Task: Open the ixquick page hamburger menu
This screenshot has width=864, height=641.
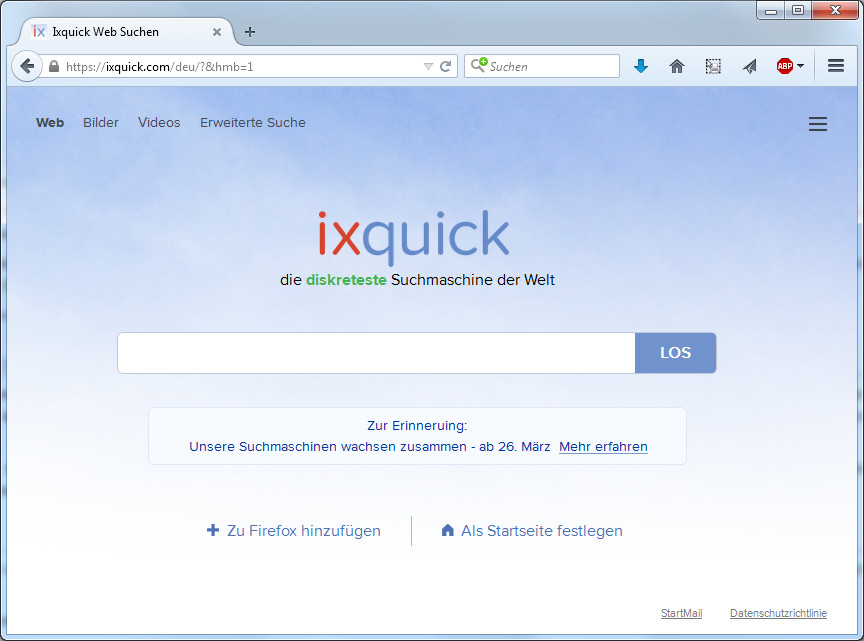Action: [x=818, y=124]
